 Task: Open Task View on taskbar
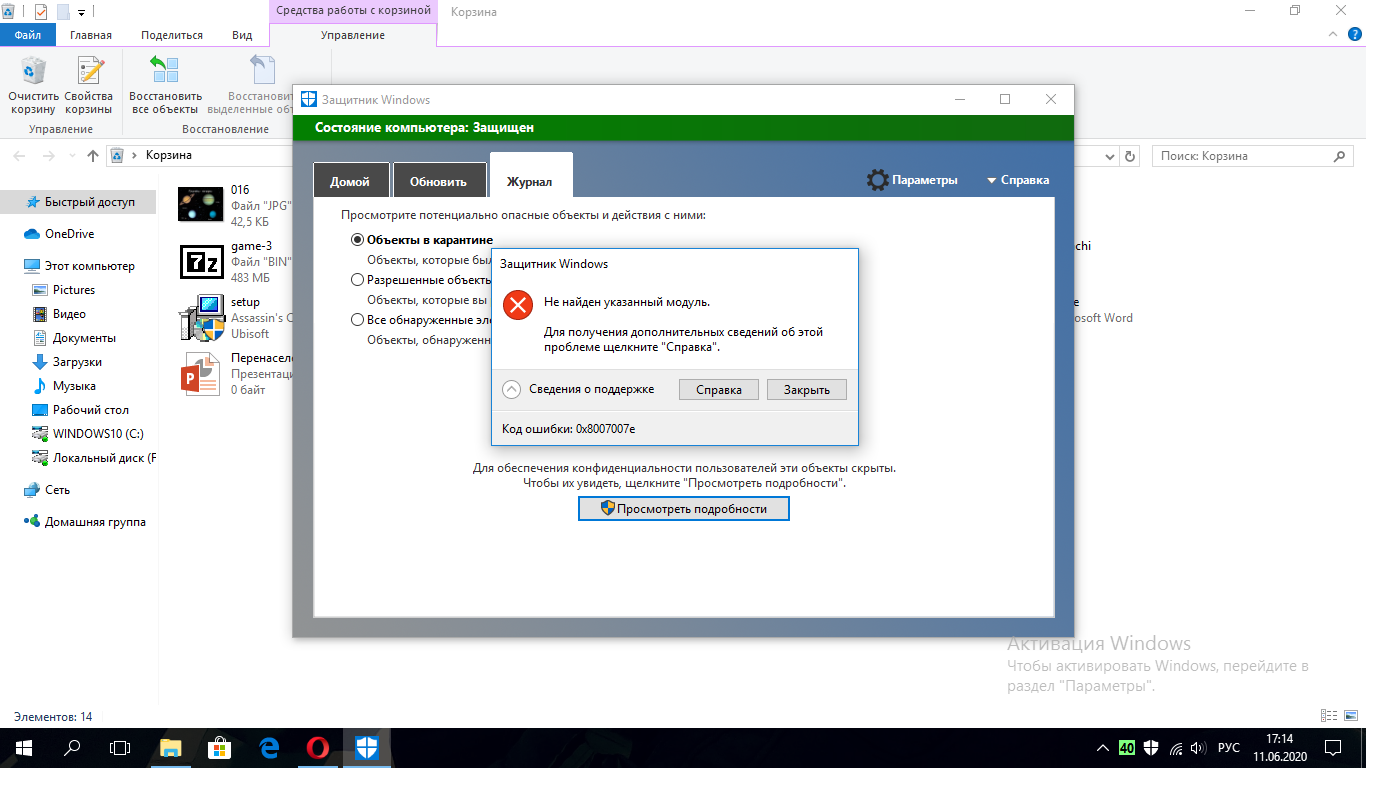(x=120, y=748)
